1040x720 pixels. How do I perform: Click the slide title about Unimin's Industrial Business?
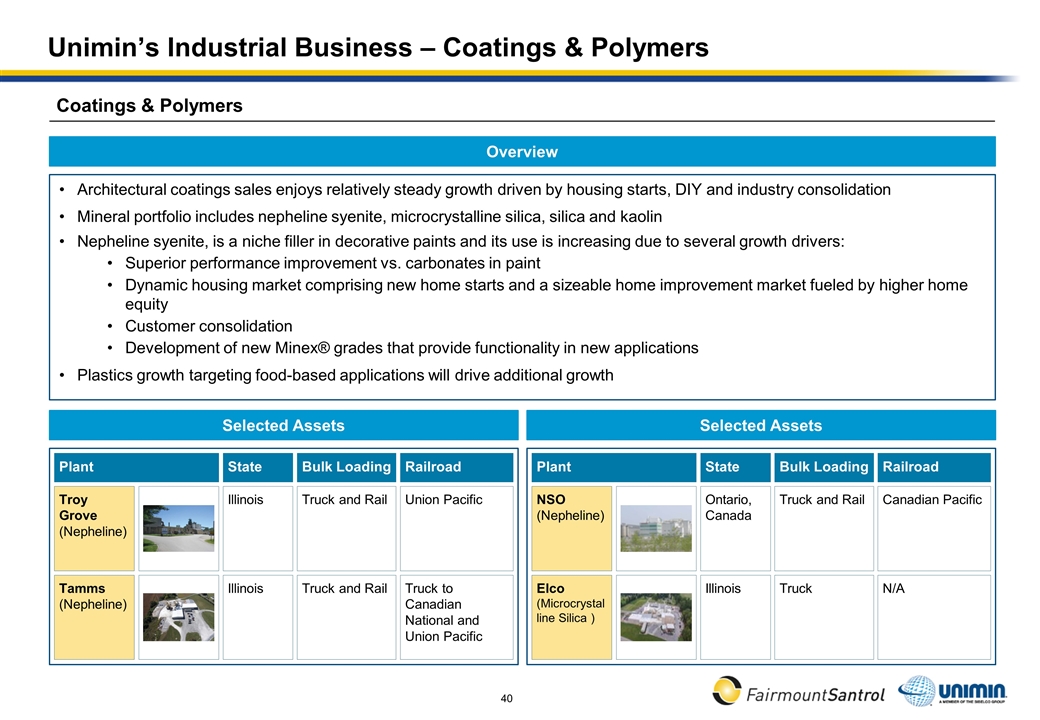[379, 47]
